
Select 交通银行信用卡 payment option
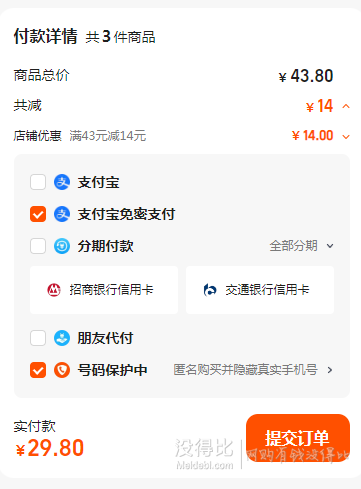point(260,290)
